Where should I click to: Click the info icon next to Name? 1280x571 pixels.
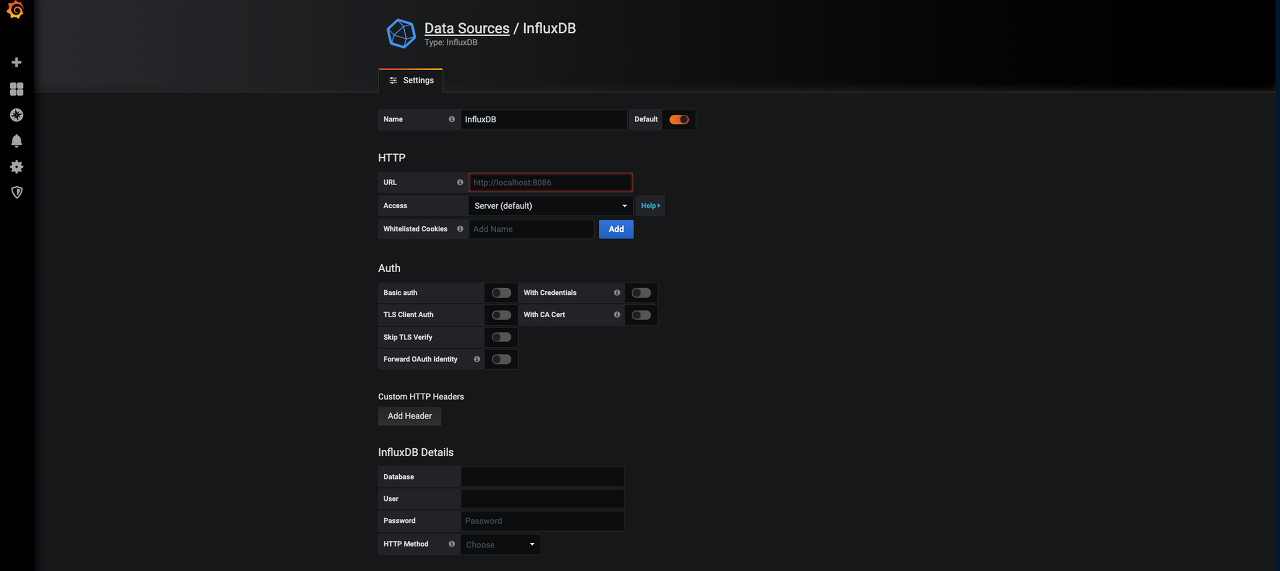(x=452, y=119)
